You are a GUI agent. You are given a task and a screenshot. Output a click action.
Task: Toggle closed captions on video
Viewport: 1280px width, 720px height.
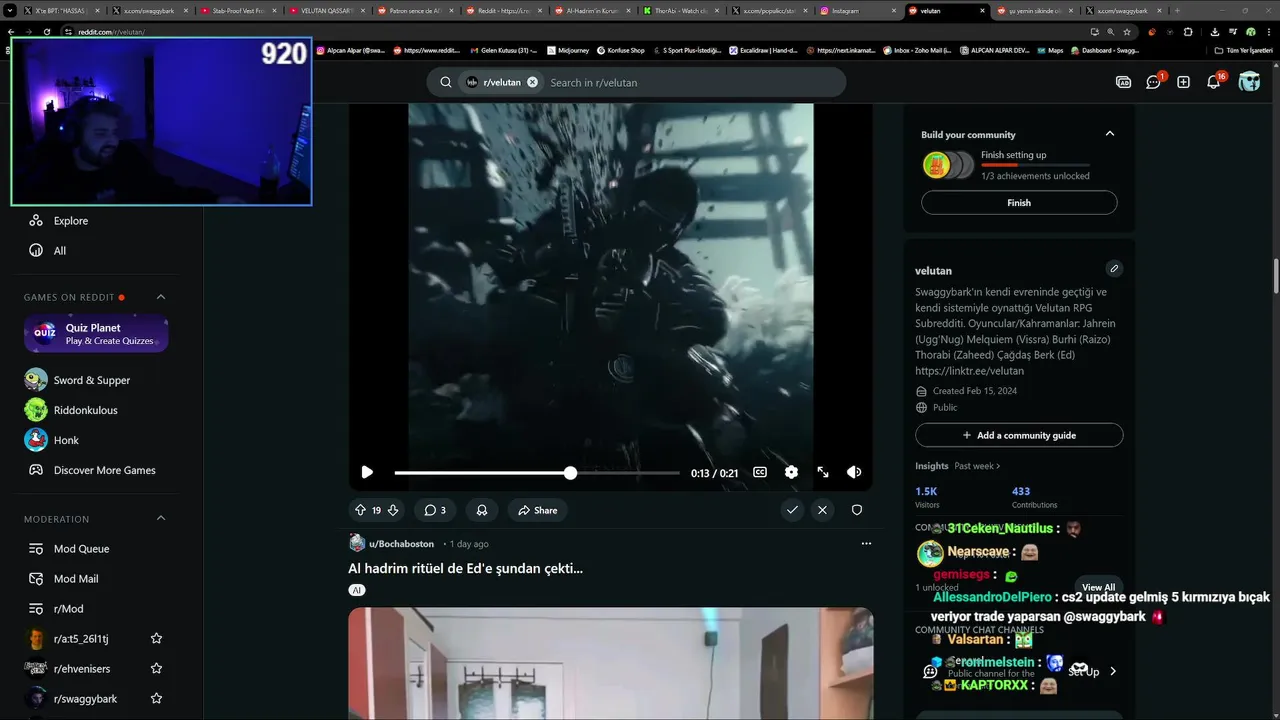coord(760,472)
